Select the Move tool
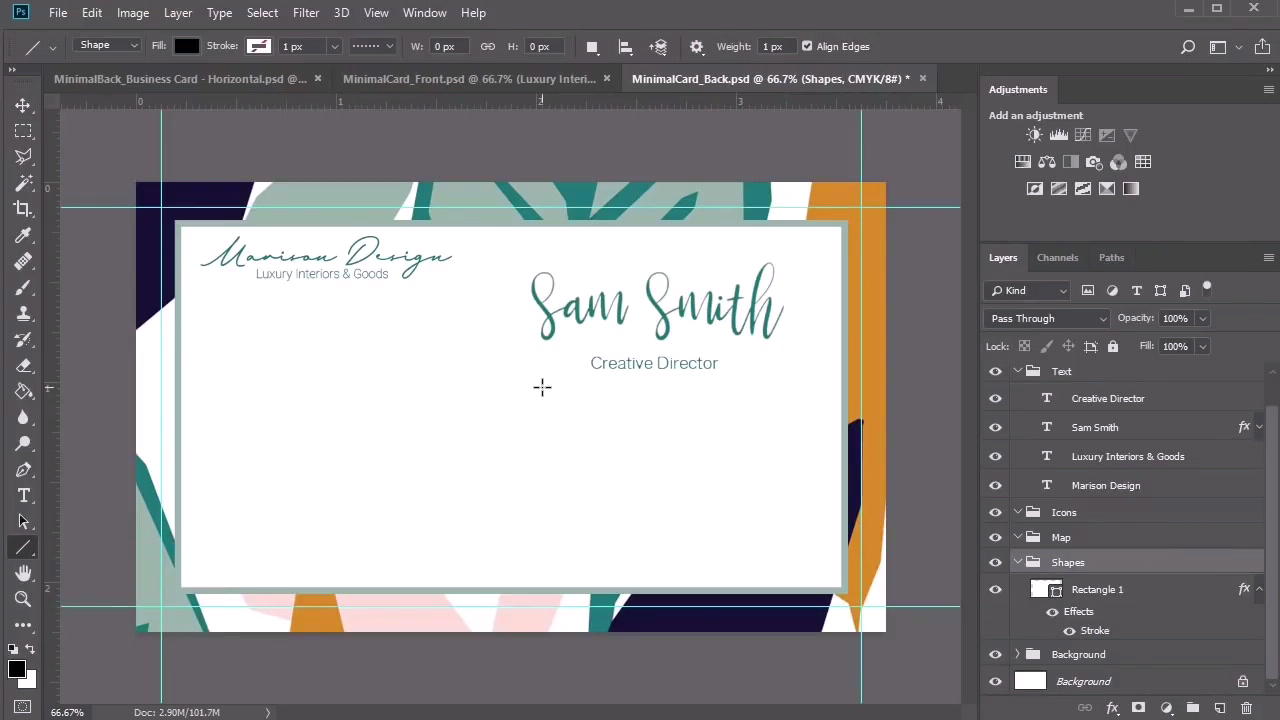The image size is (1280, 720). (23, 105)
